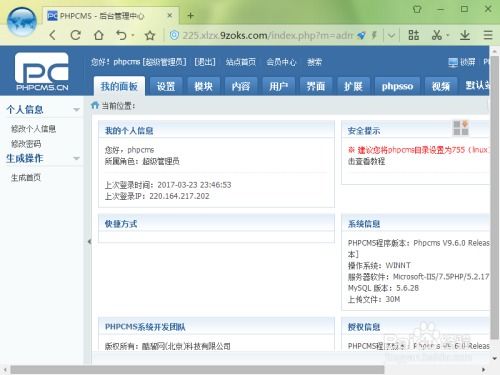
Task: Click the 操作系统: WINNT text
Action: pos(379,265)
